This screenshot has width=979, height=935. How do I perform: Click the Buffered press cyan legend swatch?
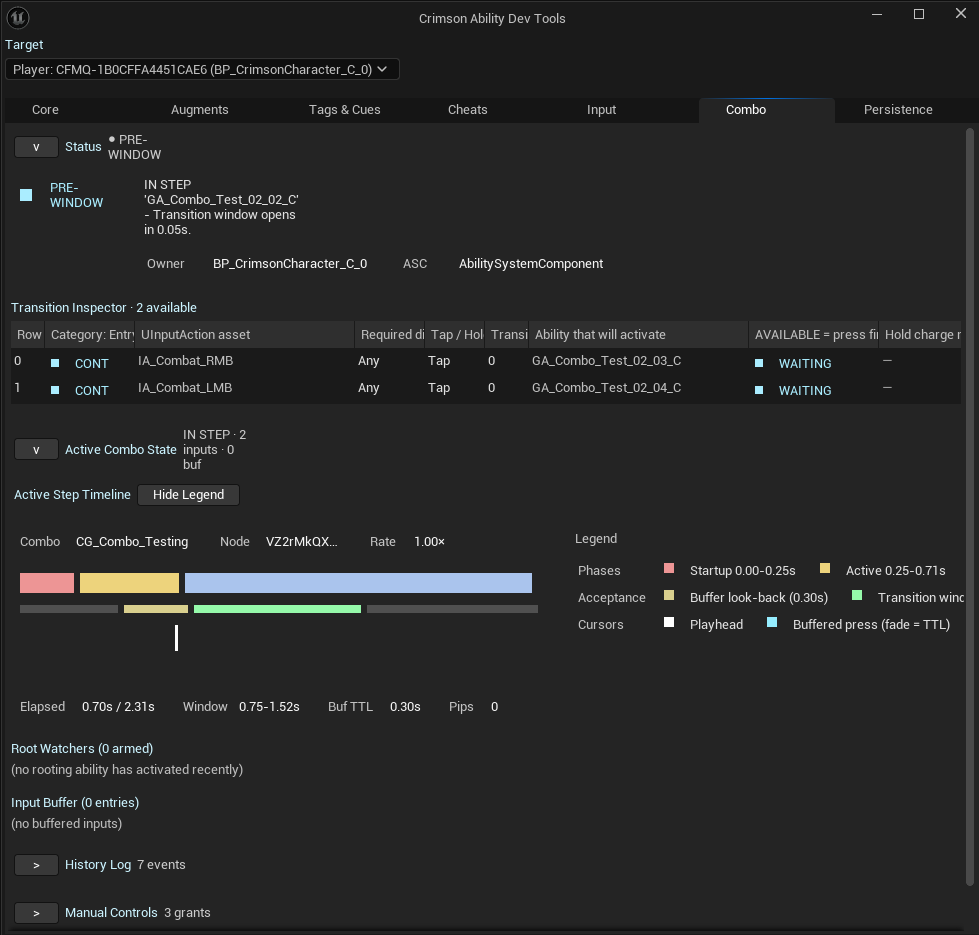[772, 622]
